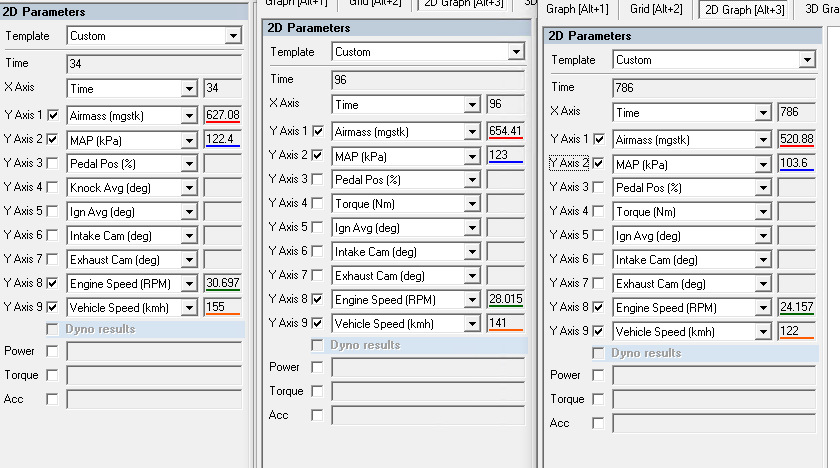The image size is (840, 468).
Task: Click the Engine Speed value showing 30.697
Action: (x=222, y=283)
